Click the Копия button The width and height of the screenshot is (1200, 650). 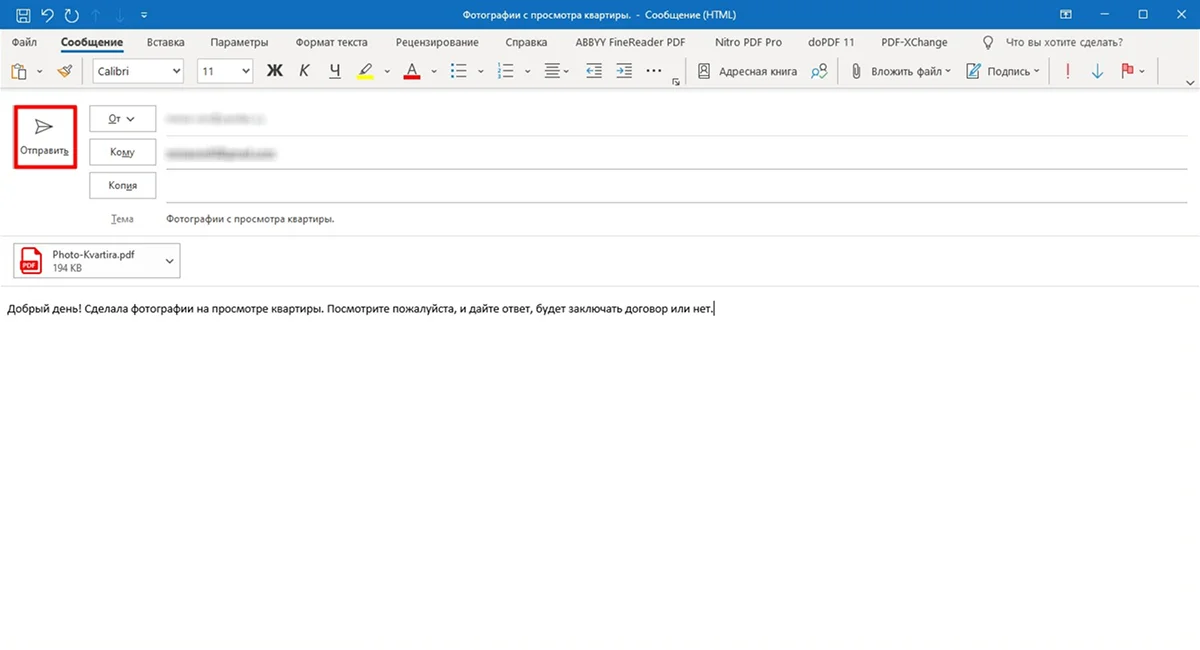122,185
